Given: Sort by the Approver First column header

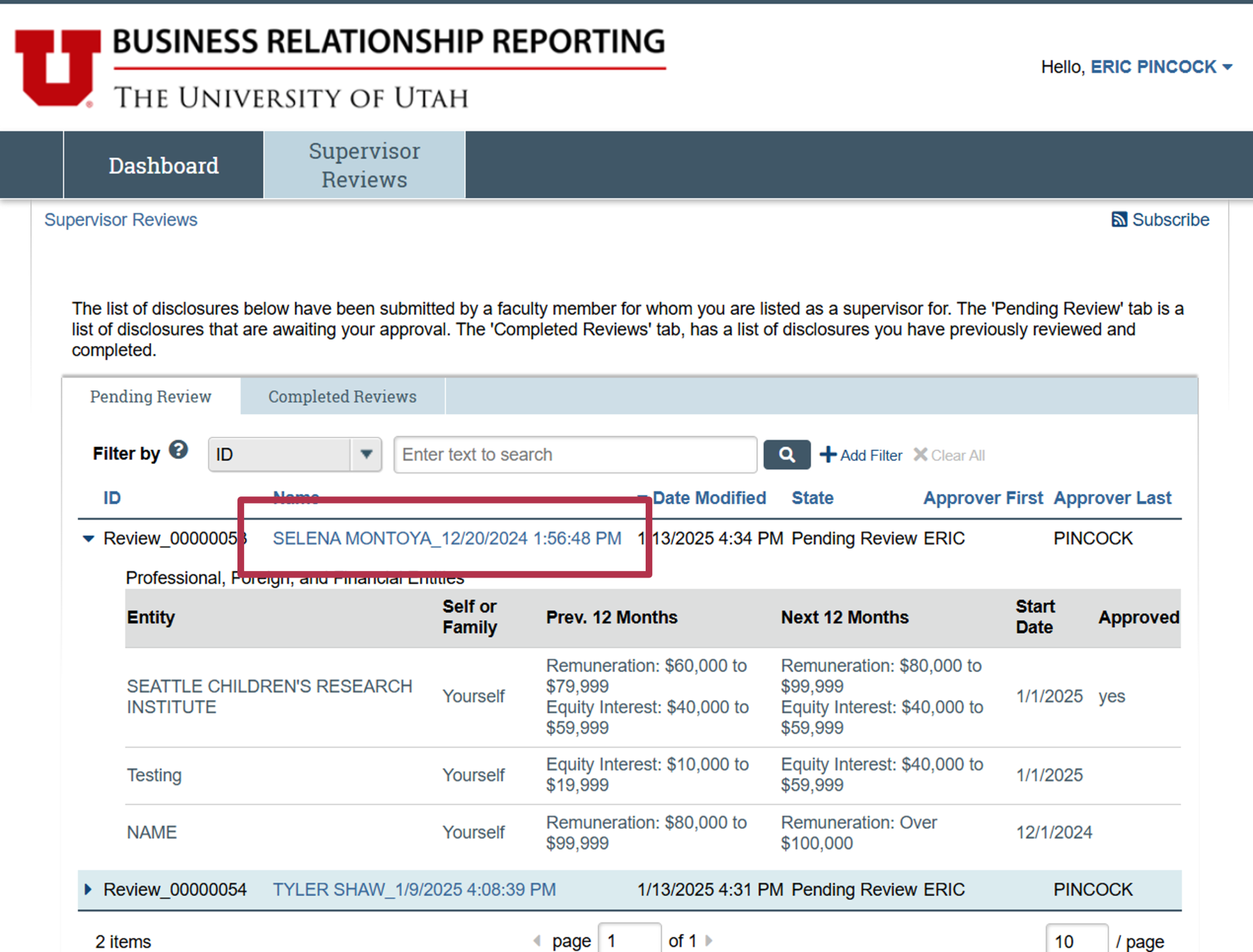Looking at the screenshot, I should click(983, 498).
